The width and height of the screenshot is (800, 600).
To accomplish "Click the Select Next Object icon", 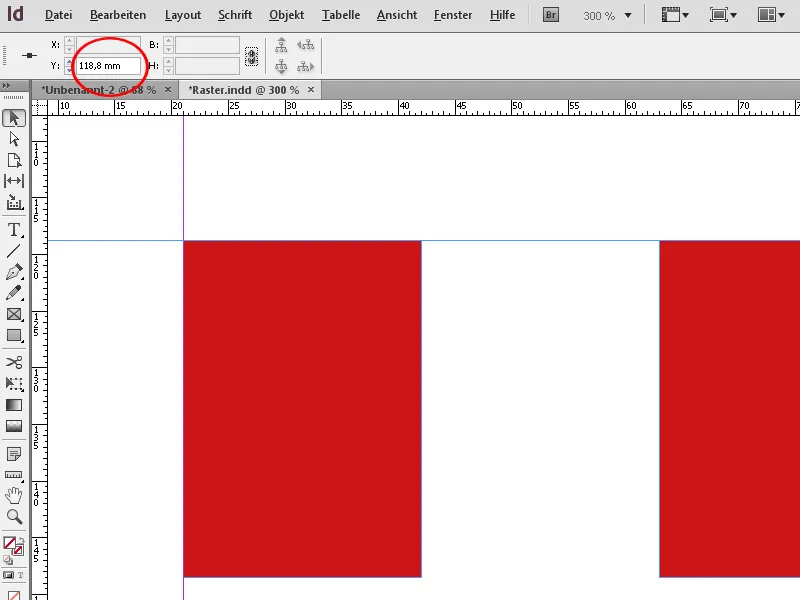I will (306, 66).
